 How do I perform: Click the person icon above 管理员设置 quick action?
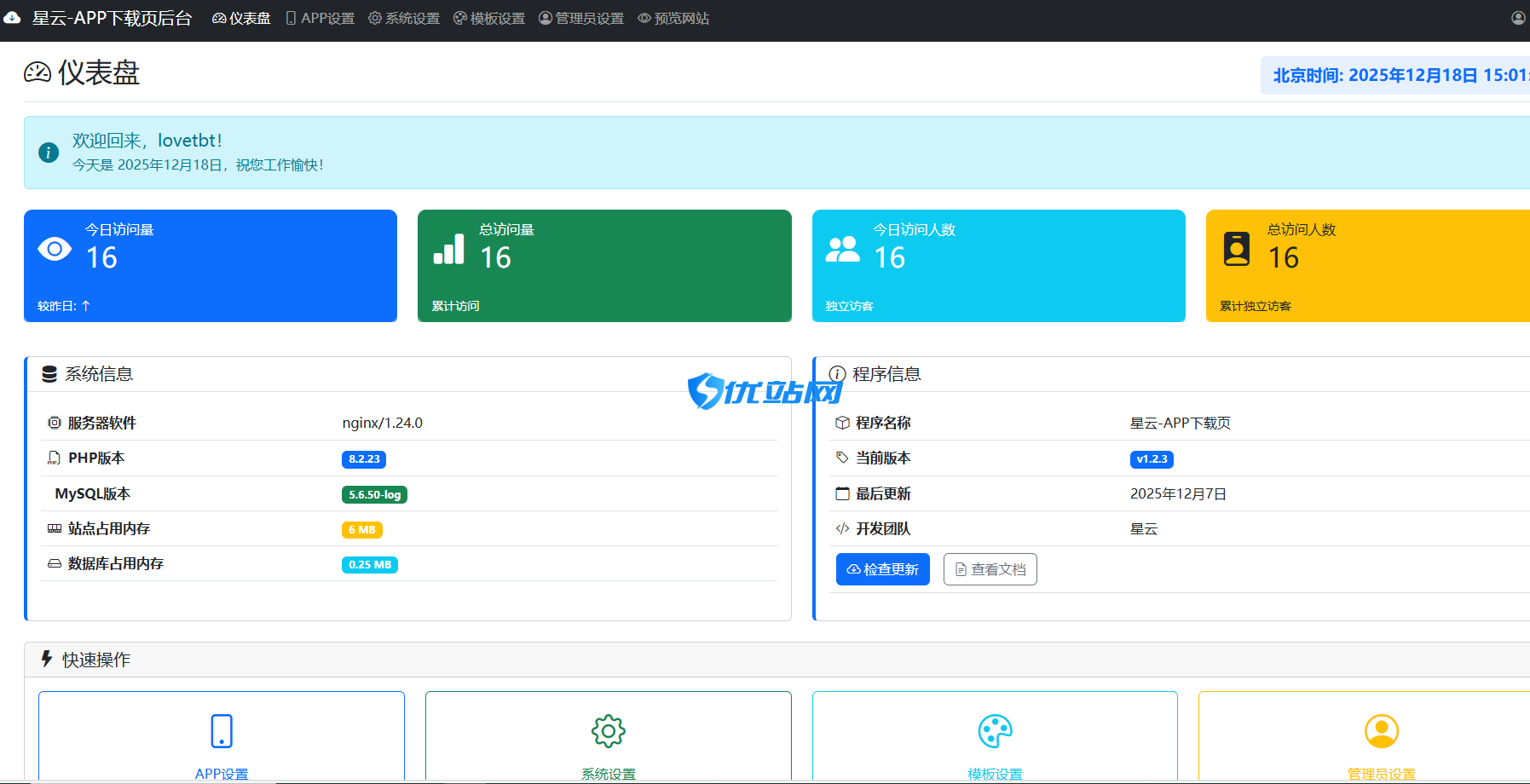1381,730
